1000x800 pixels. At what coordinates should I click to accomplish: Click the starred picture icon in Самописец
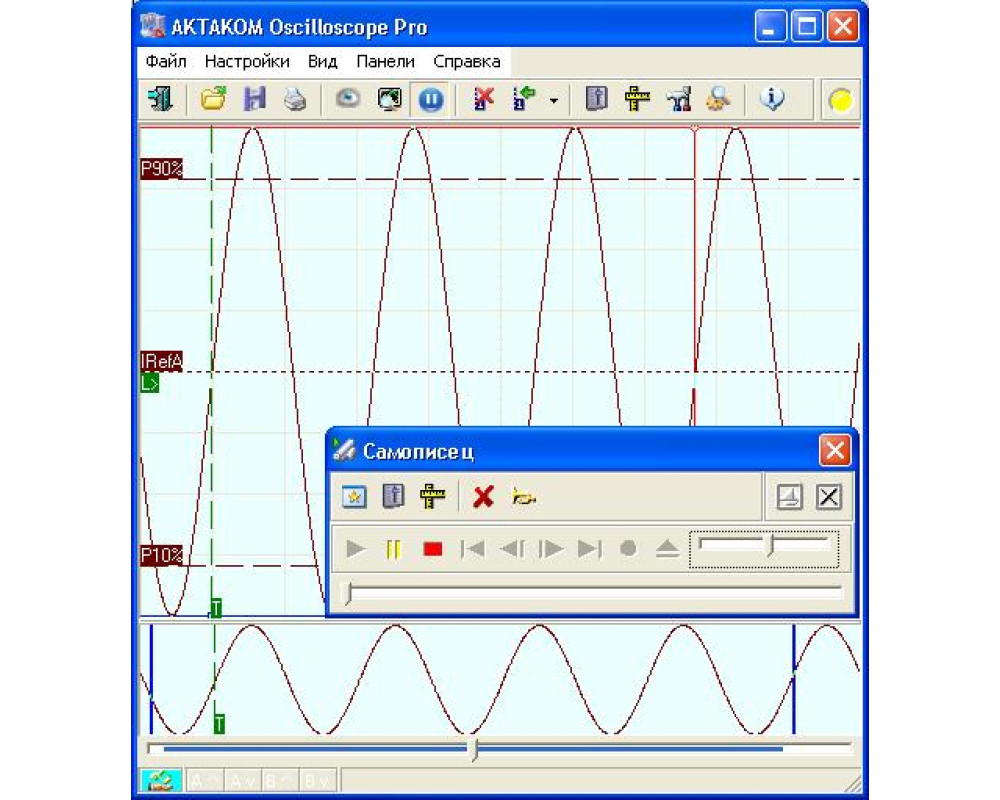[x=354, y=497]
